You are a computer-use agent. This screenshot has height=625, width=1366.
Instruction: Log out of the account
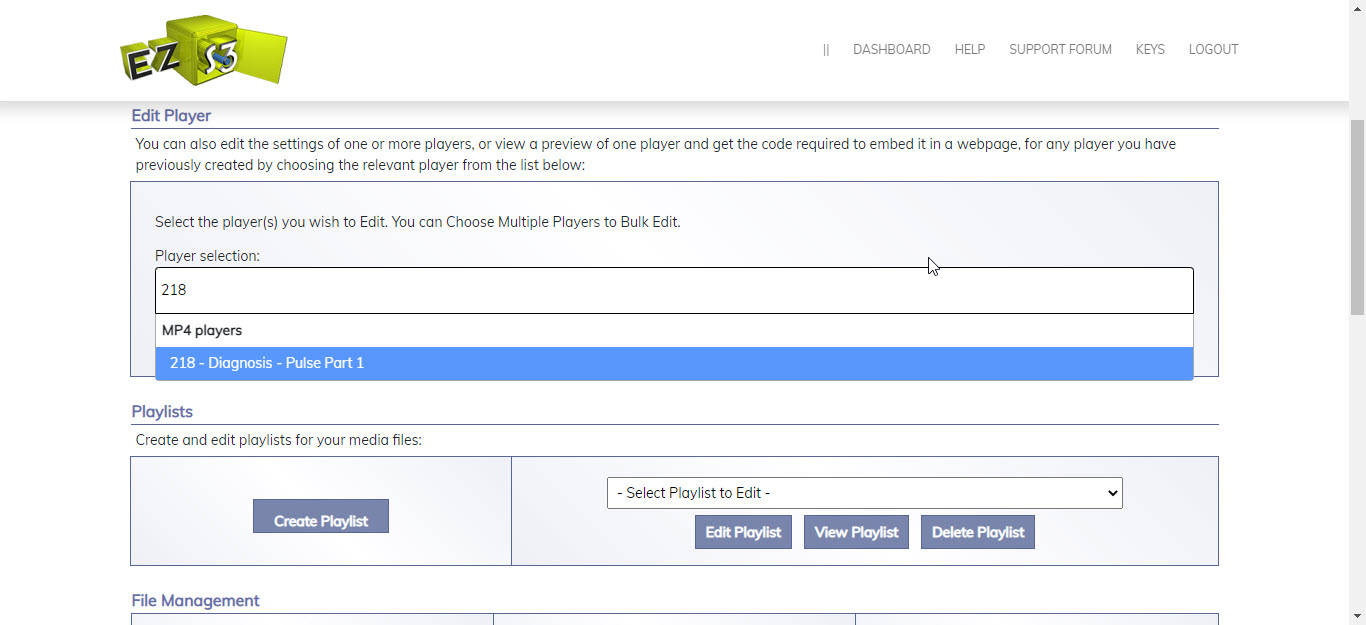coord(1213,49)
